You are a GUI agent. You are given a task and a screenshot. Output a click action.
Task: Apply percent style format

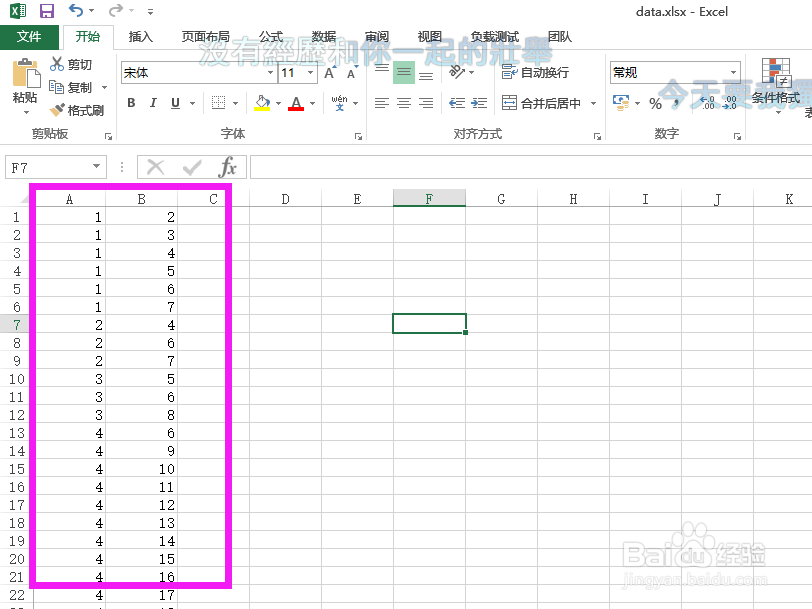point(655,104)
